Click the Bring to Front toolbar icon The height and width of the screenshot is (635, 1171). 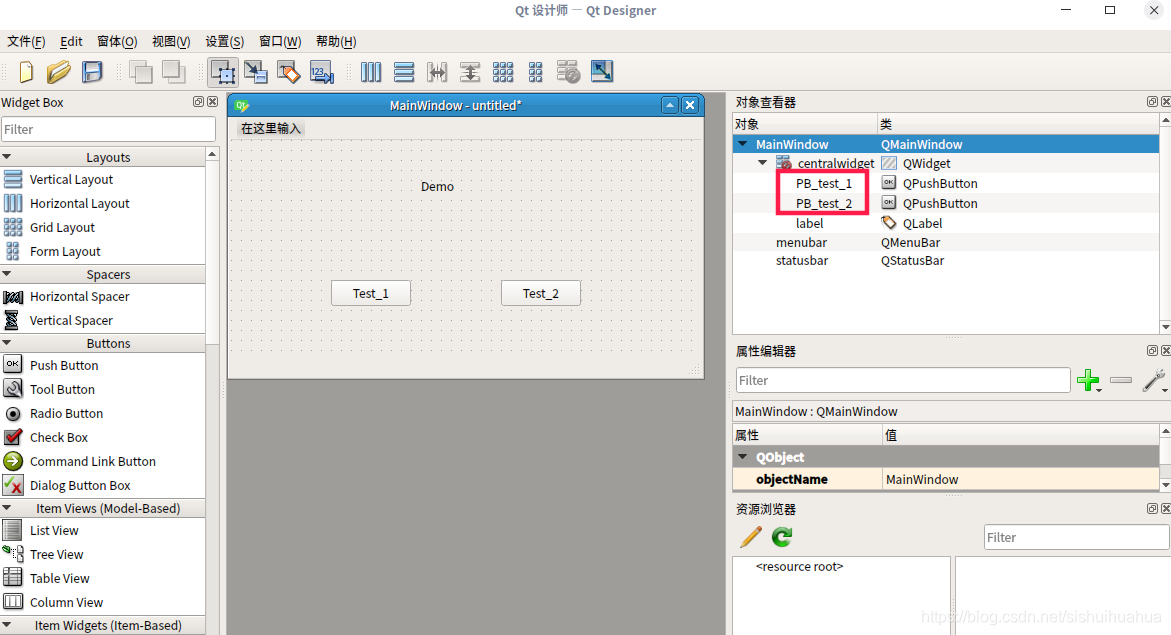pyautogui.click(x=173, y=72)
